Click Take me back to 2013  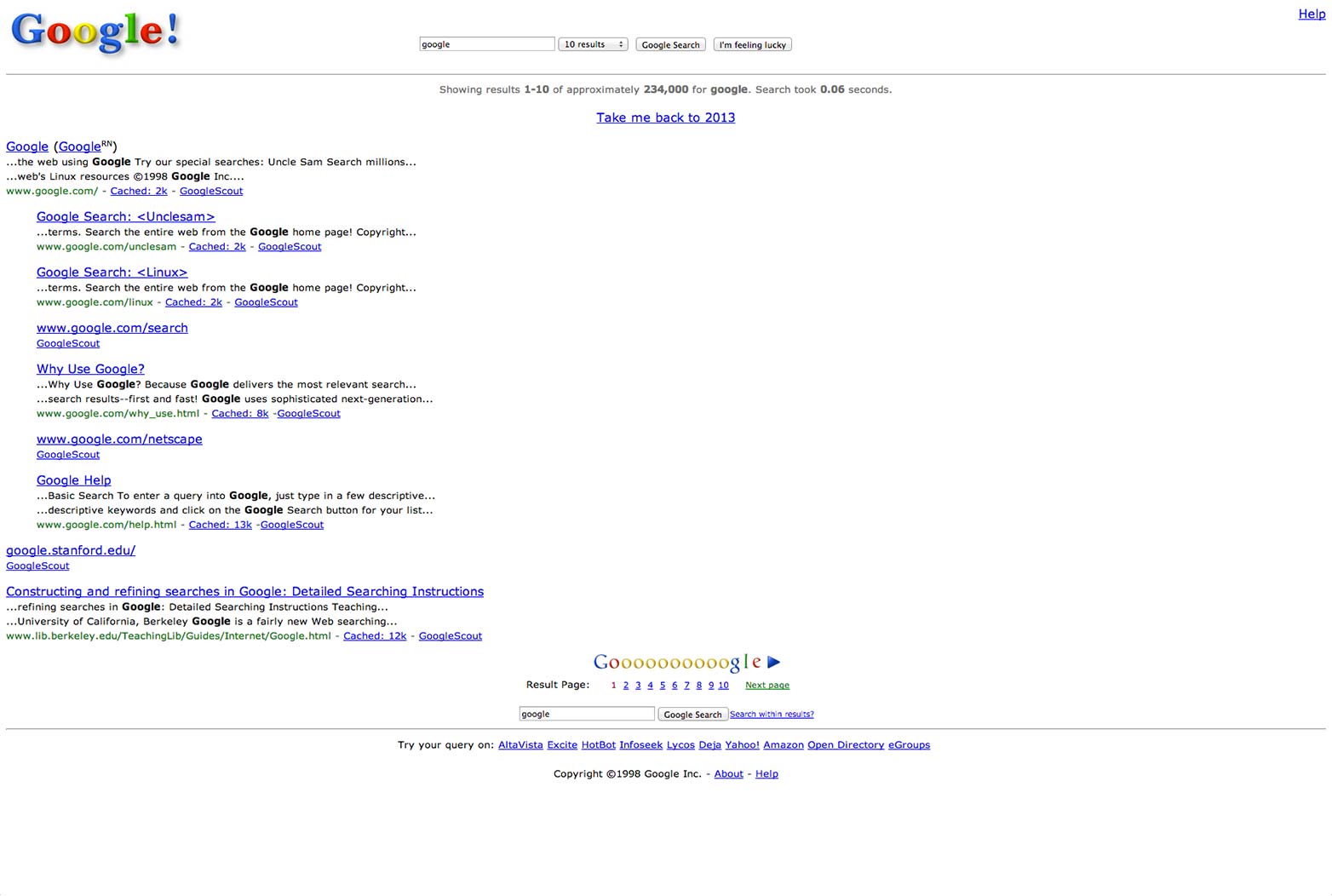665,118
